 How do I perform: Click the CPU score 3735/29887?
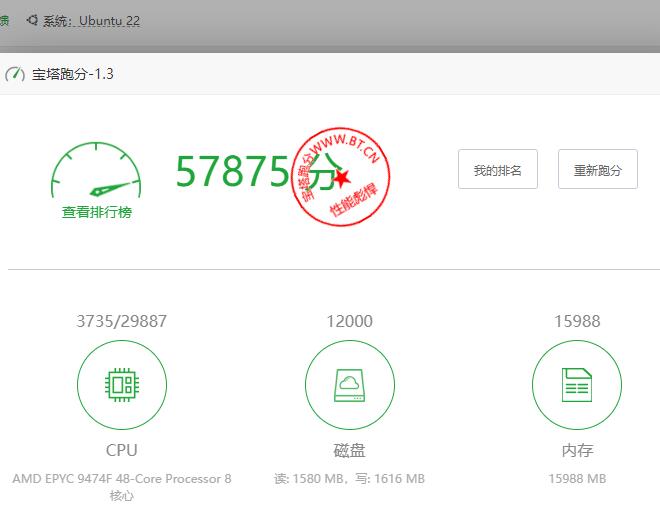pos(122,321)
